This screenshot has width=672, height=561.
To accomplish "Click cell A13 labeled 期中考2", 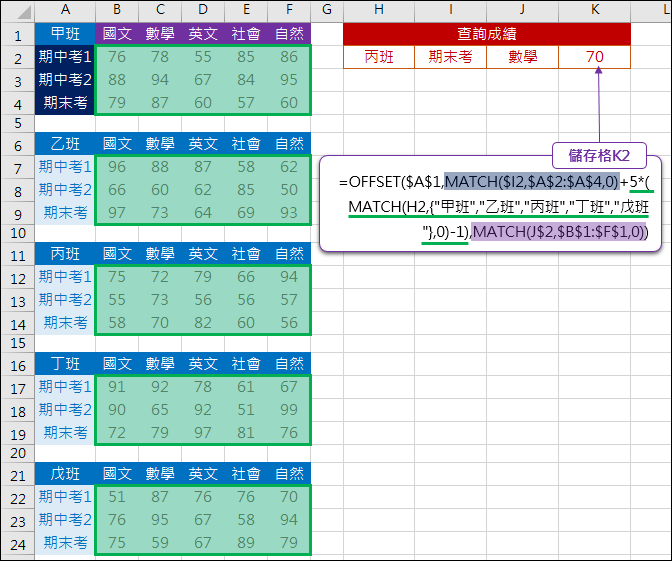I will pos(65,300).
